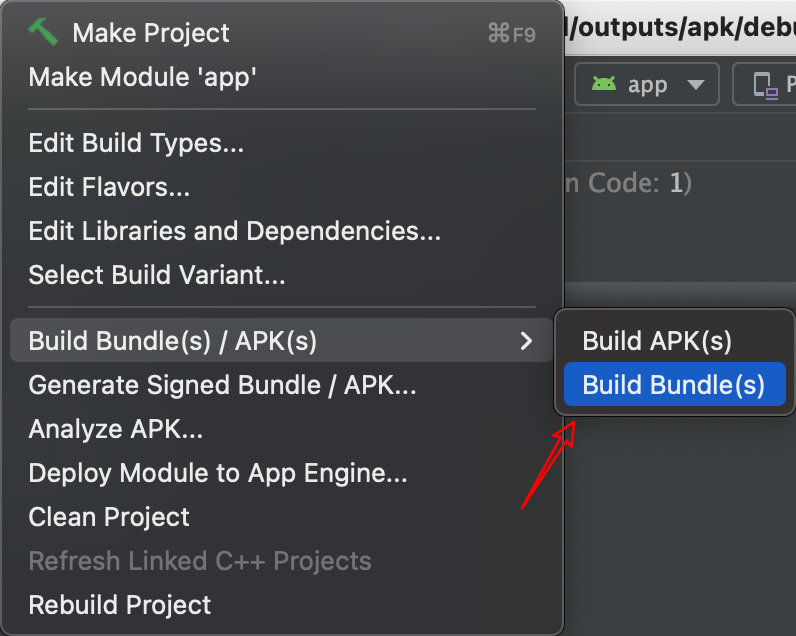This screenshot has width=796, height=636.
Task: Click the highlighted Build Bundle(s) option
Action: (673, 385)
